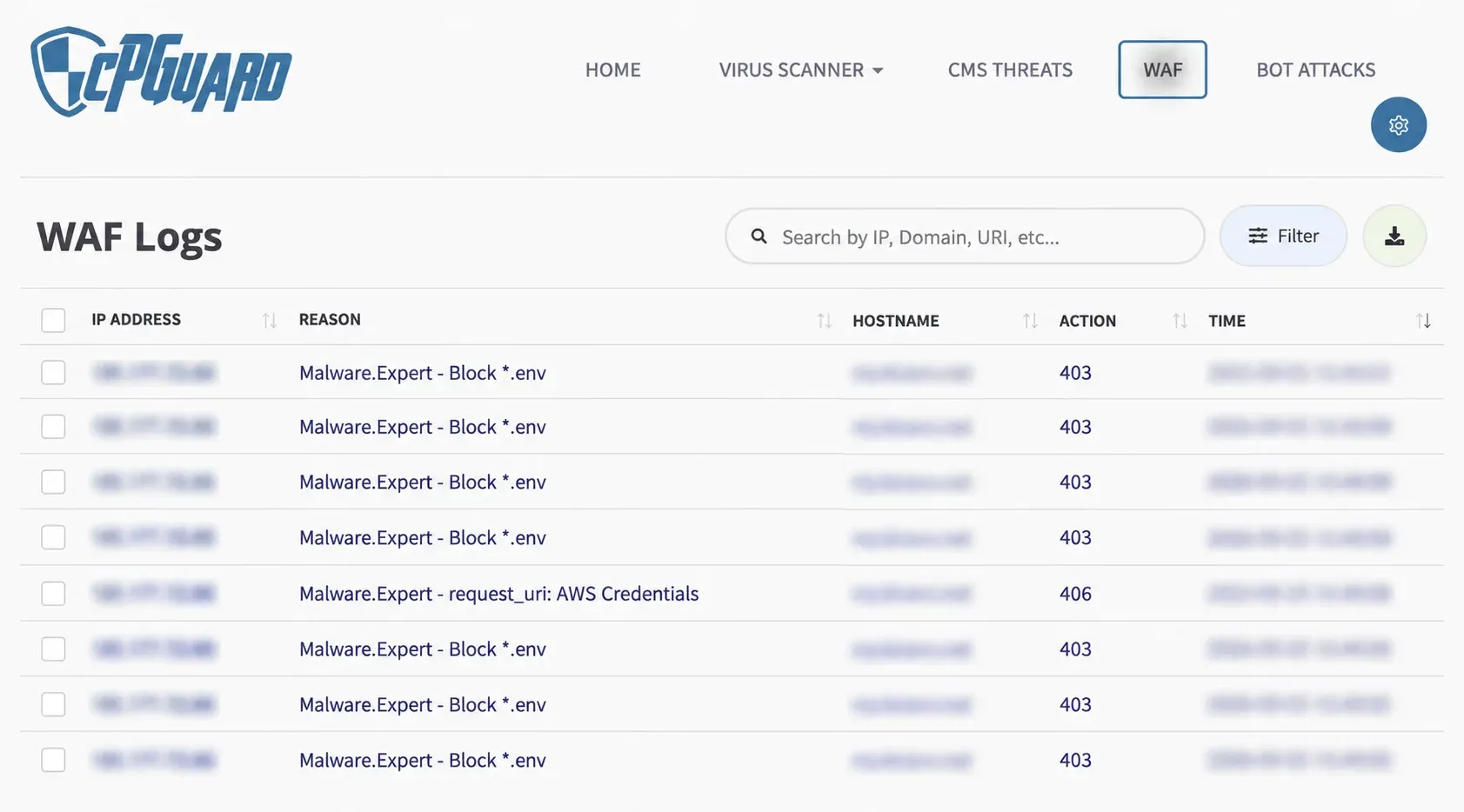Sort by Time column arrows
Viewport: 1464px width, 812px height.
(1423, 321)
